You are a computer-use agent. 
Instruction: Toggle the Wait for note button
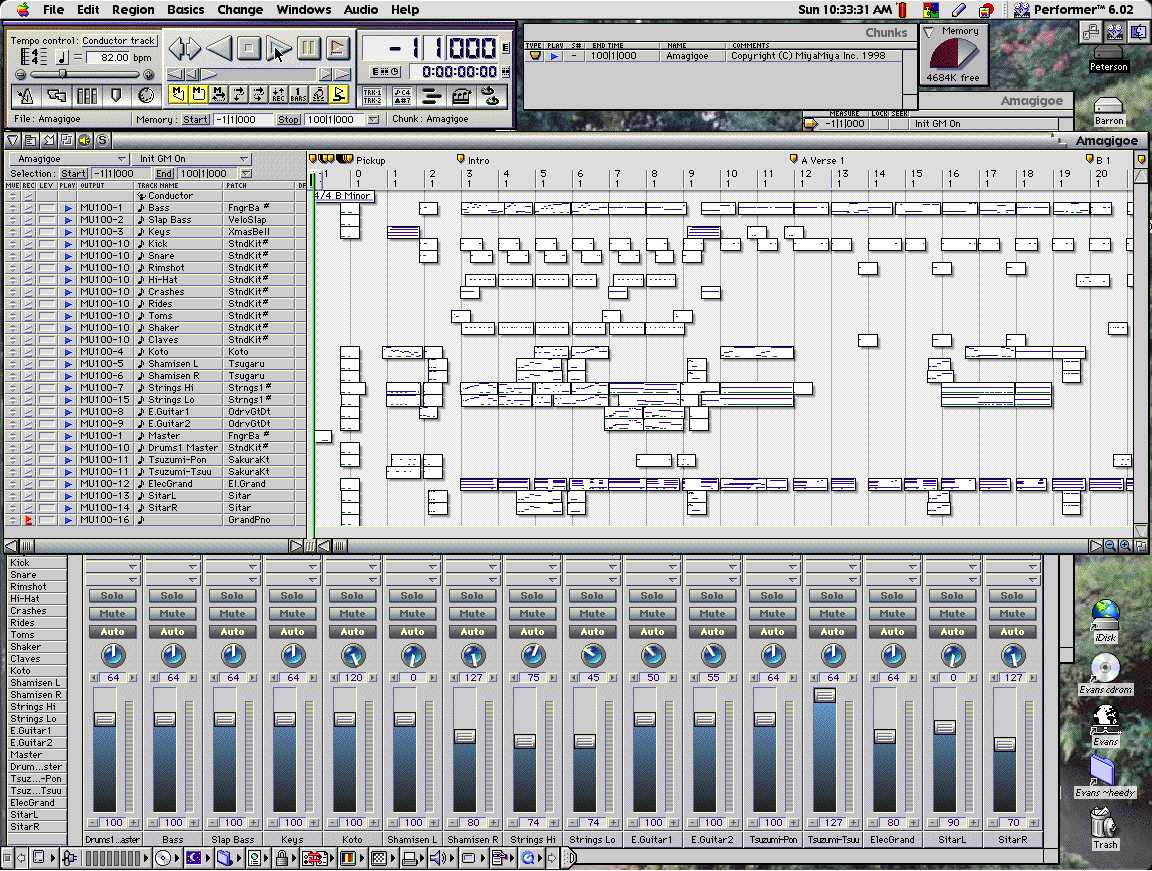(x=318, y=94)
